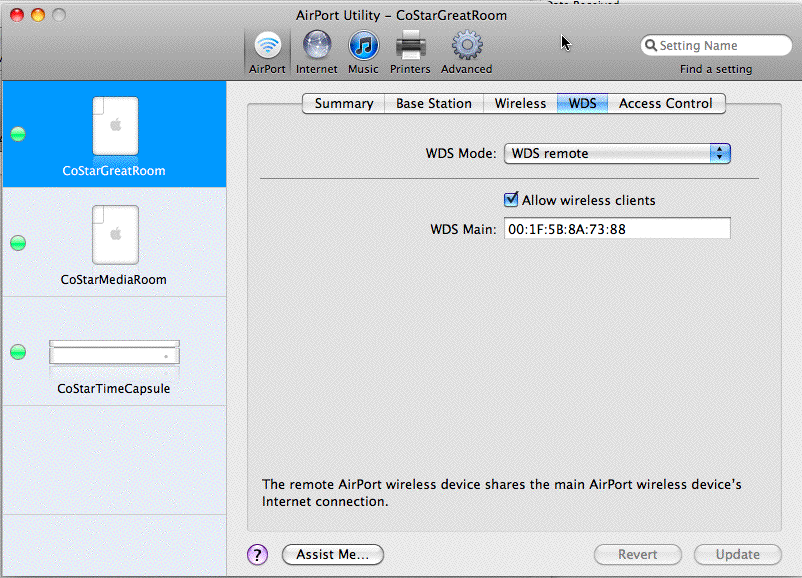Click the CoStarGreatRoom label in sidebar
The image size is (802, 578).
pos(114,171)
